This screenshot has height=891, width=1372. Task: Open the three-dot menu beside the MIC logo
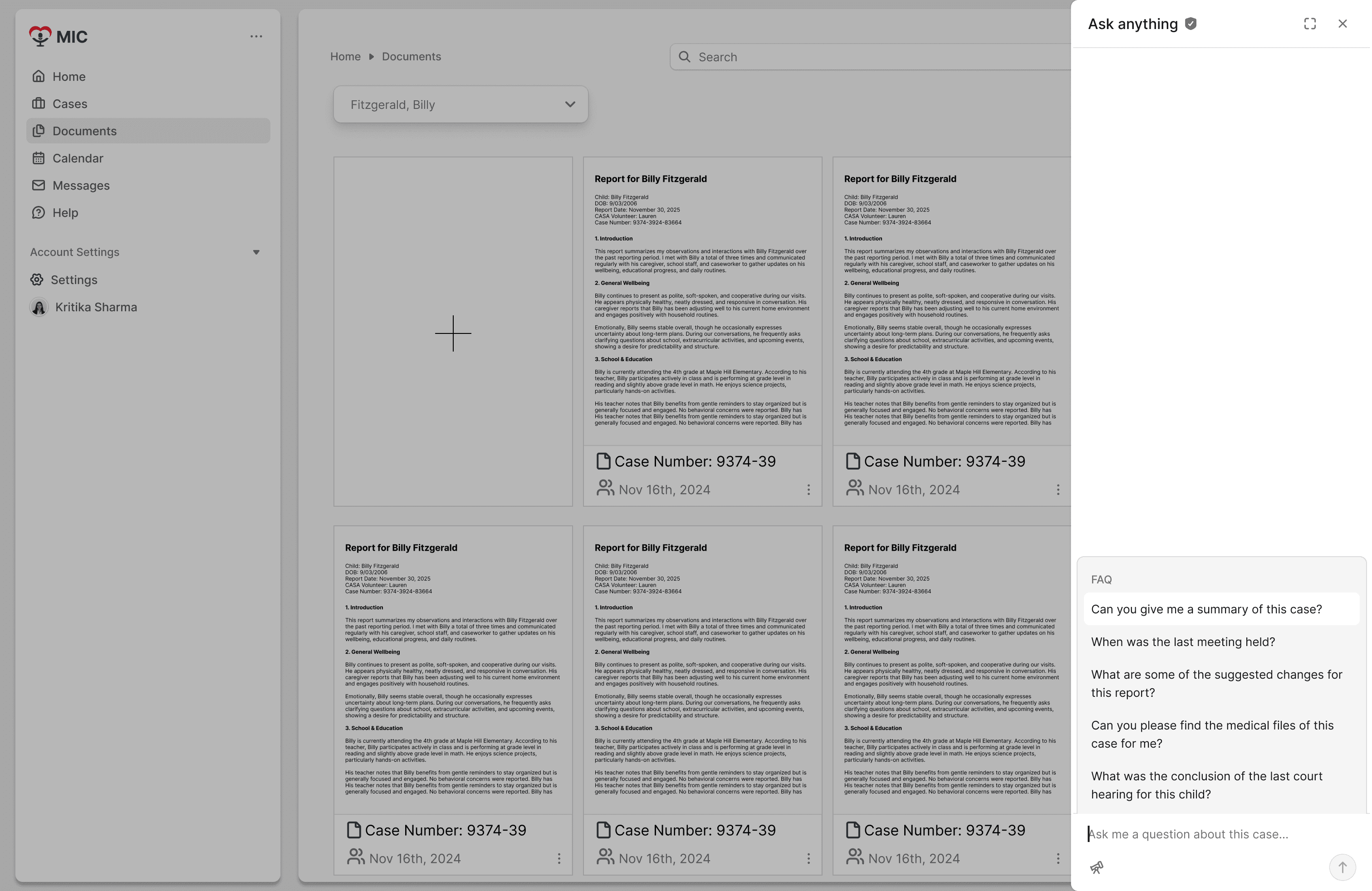[x=256, y=37]
